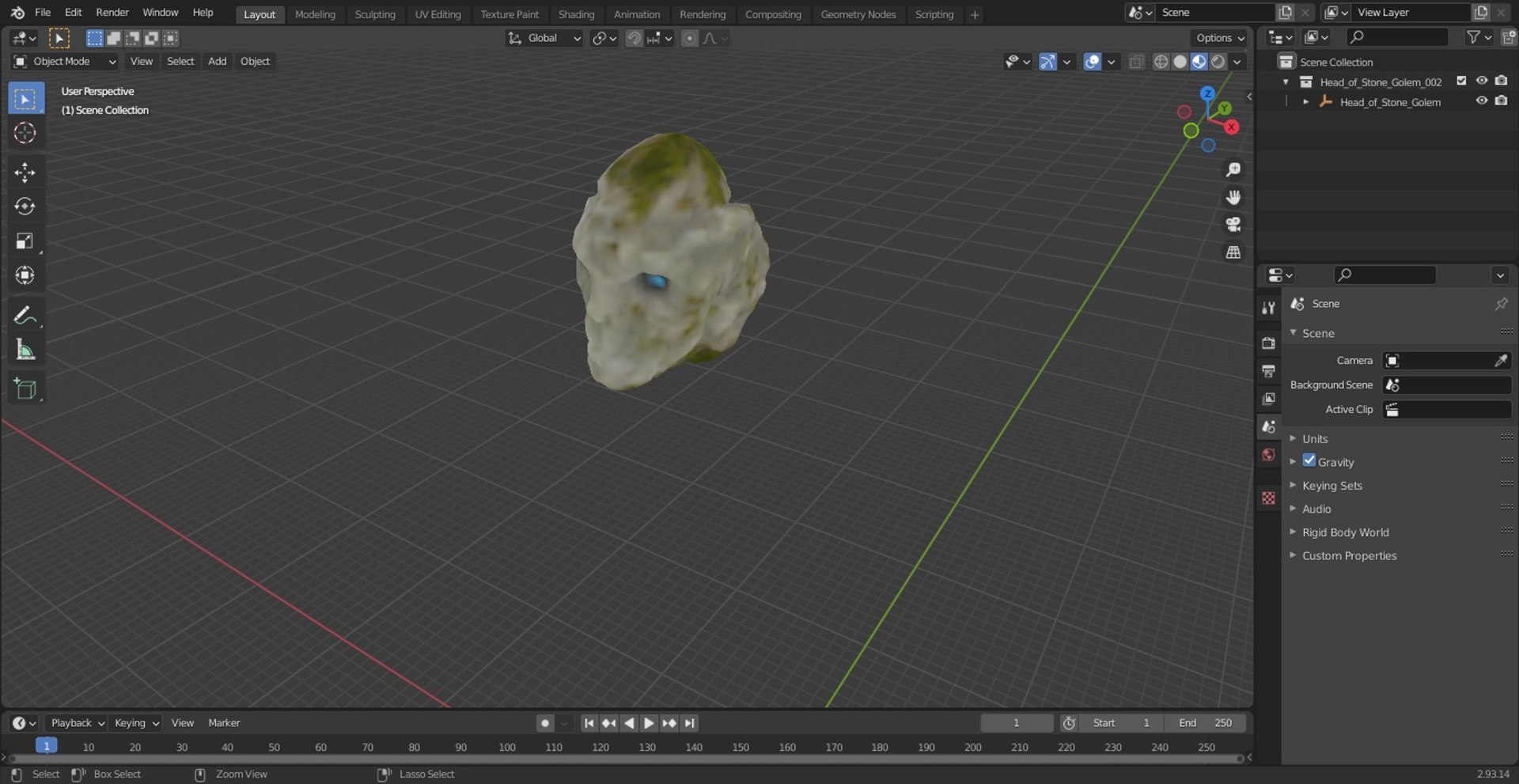The width and height of the screenshot is (1519, 784).
Task: Click the pin icon in Scene properties
Action: 1501,304
